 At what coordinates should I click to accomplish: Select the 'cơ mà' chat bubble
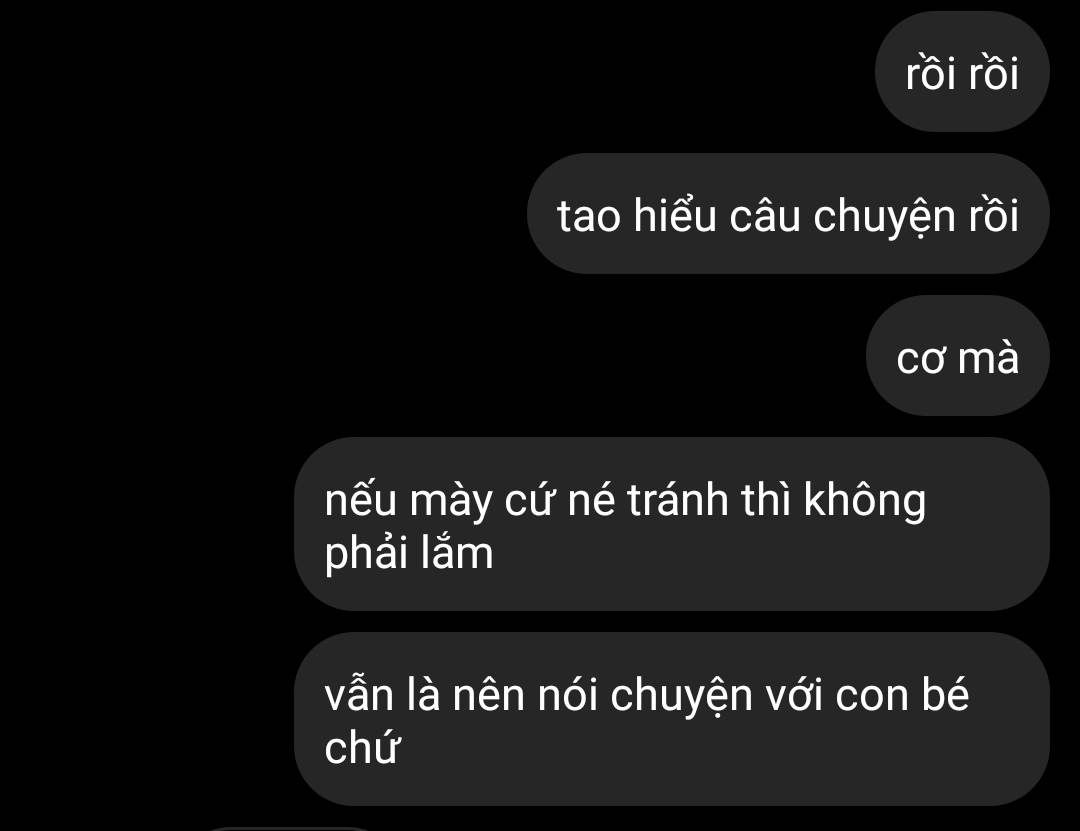coord(957,356)
